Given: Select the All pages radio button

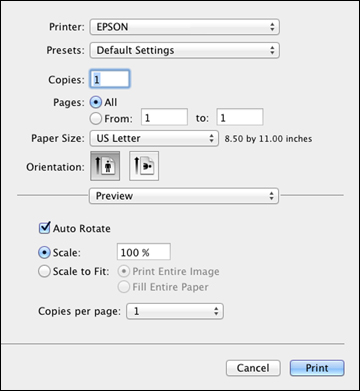Looking at the screenshot, I should coord(96,102).
